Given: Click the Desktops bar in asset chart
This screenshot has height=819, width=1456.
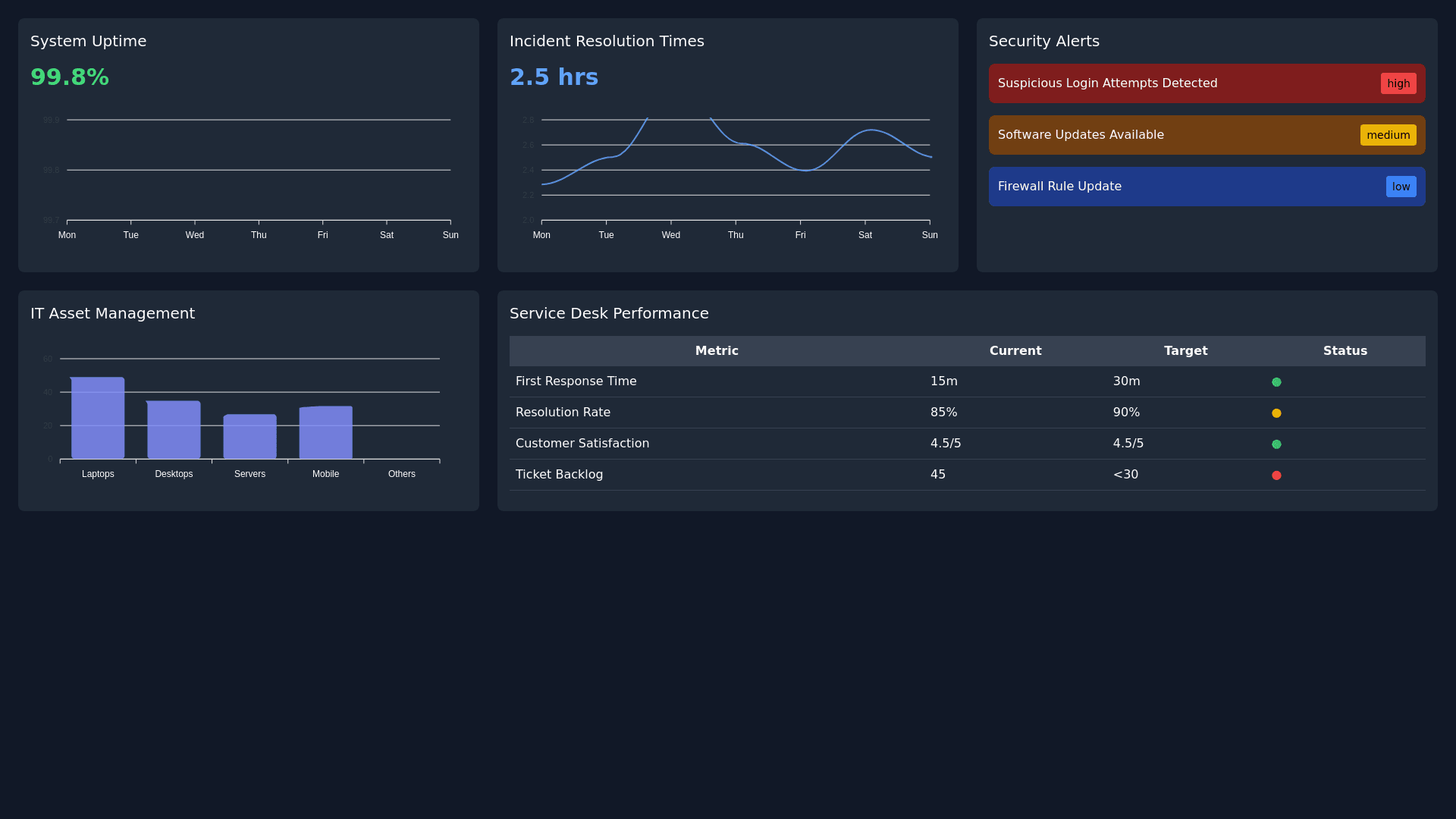Looking at the screenshot, I should click(174, 430).
